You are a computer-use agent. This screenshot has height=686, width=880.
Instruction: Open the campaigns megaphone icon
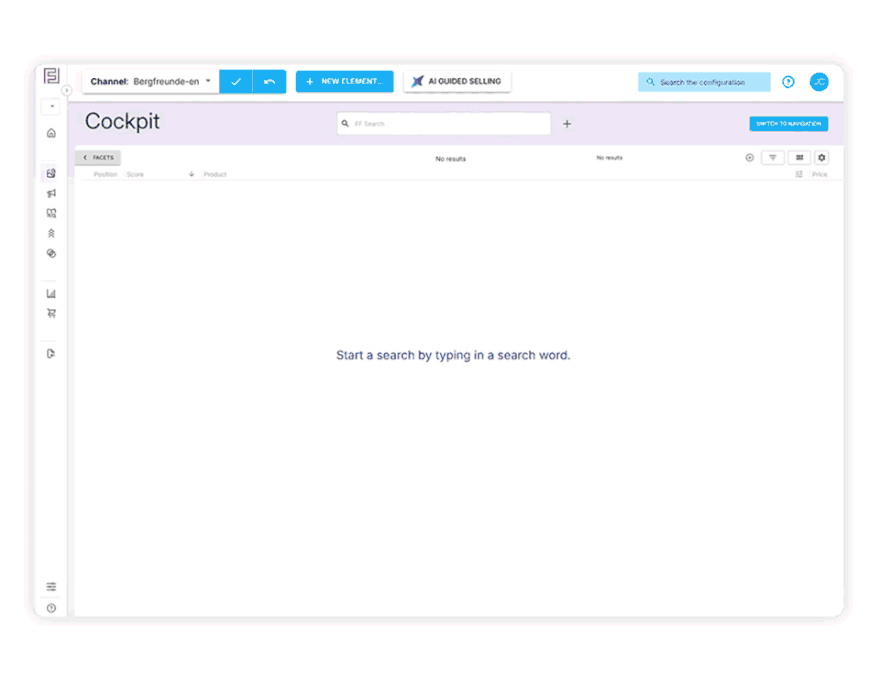[51, 194]
